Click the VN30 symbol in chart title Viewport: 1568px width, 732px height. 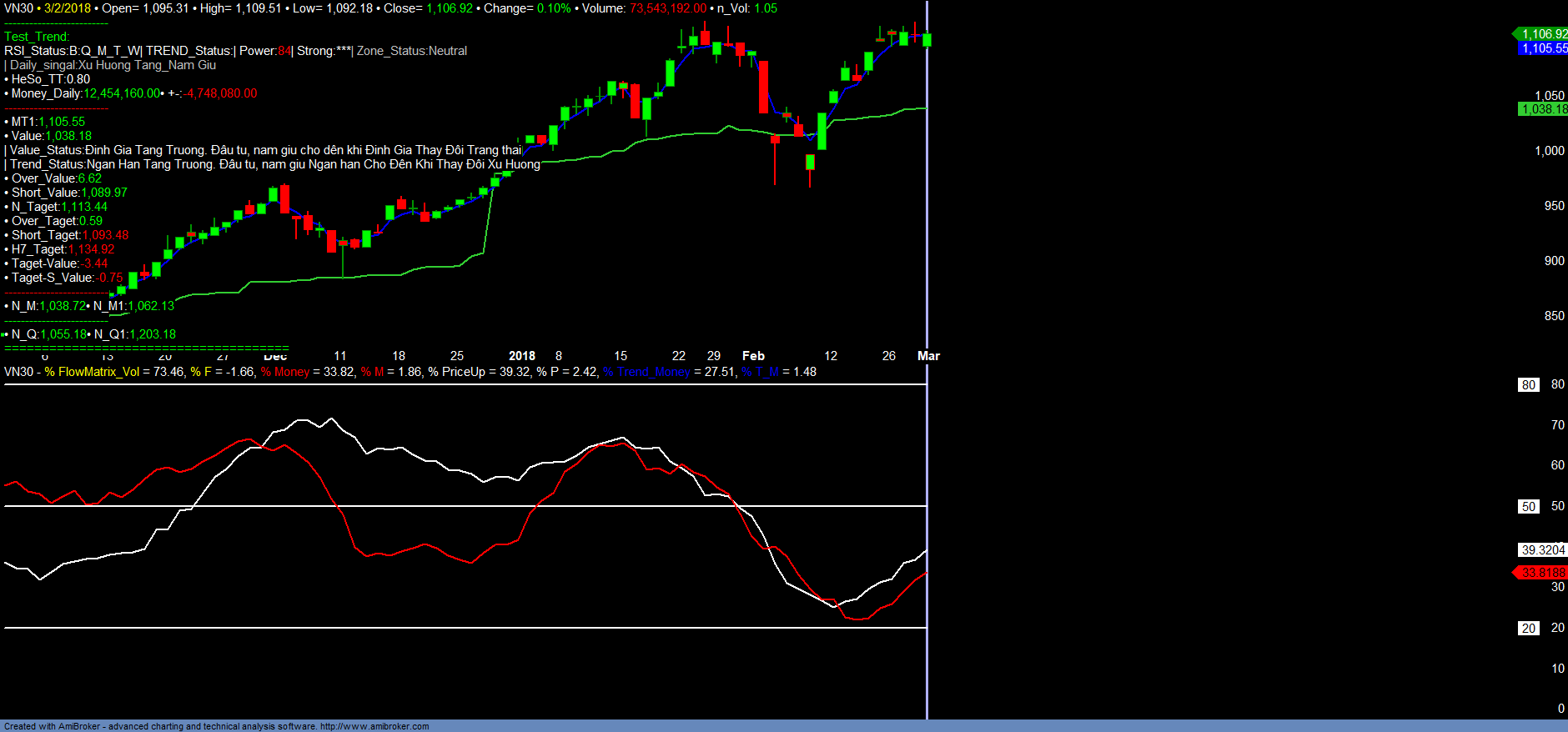point(18,8)
